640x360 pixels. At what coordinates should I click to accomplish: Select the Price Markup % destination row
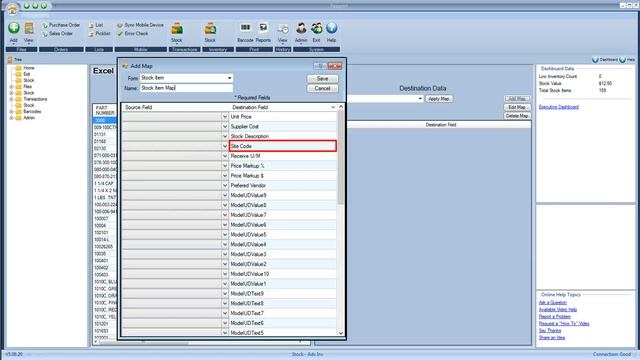click(x=282, y=166)
